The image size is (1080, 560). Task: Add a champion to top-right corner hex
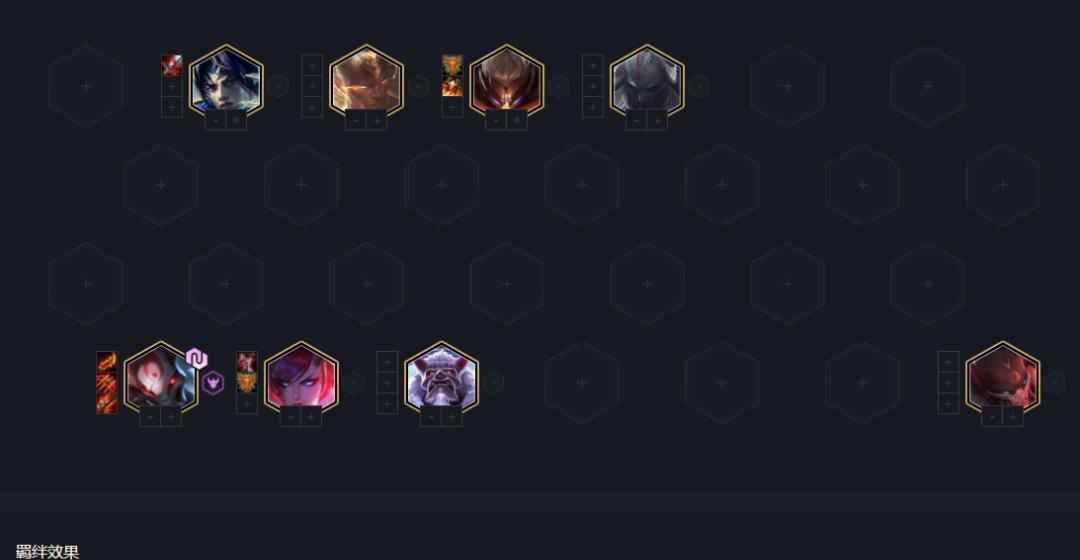[x=928, y=86]
